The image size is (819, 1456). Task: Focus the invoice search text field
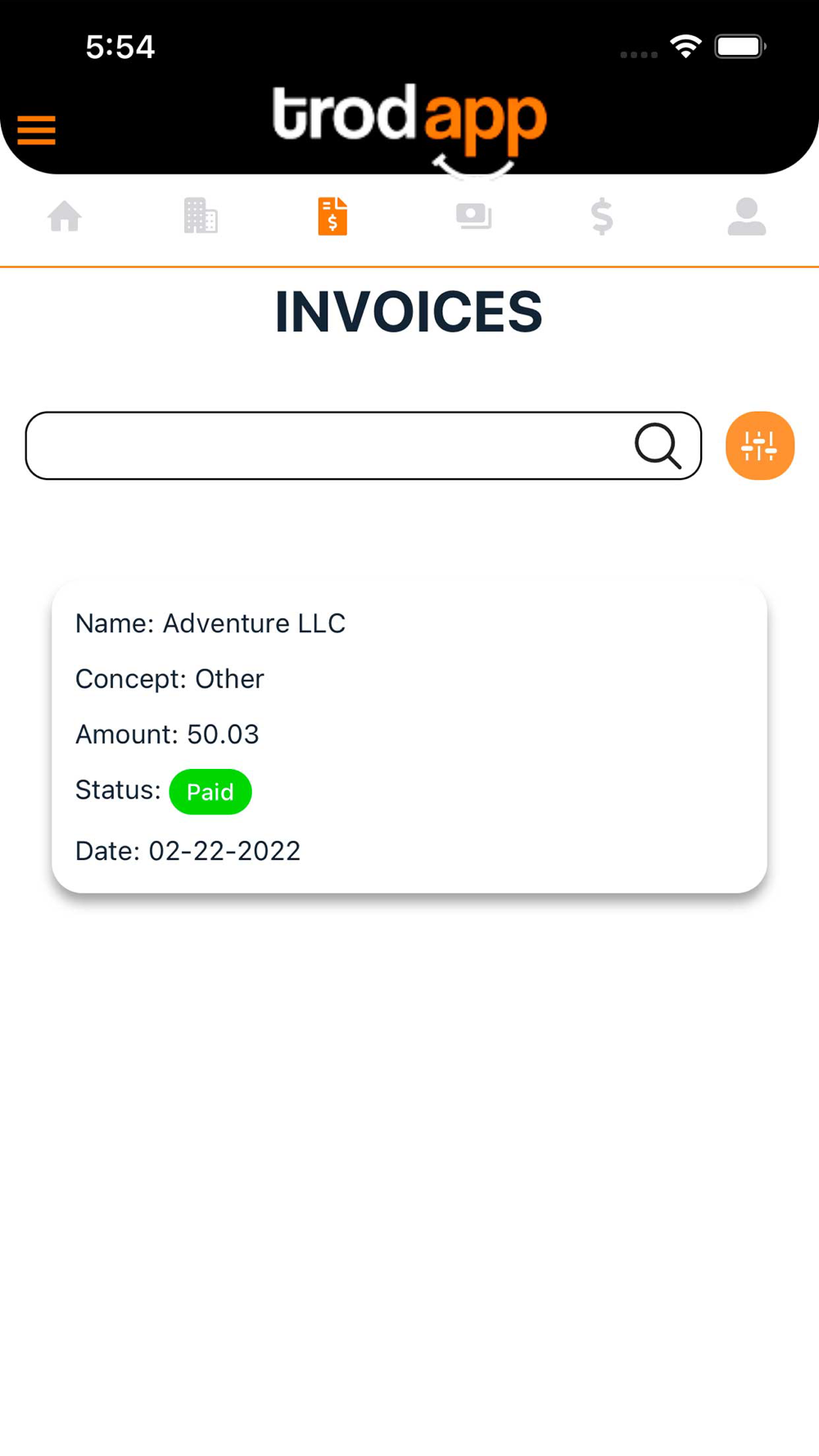coord(328,445)
